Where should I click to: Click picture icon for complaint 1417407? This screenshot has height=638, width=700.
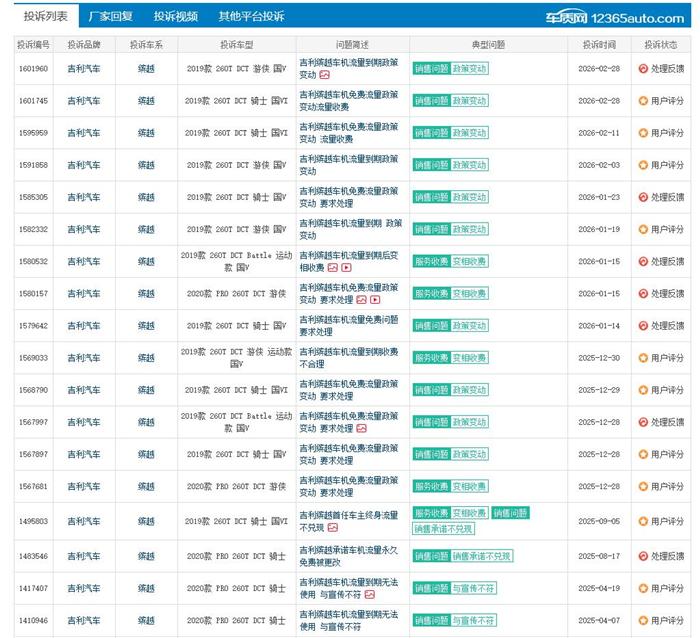tap(369, 595)
